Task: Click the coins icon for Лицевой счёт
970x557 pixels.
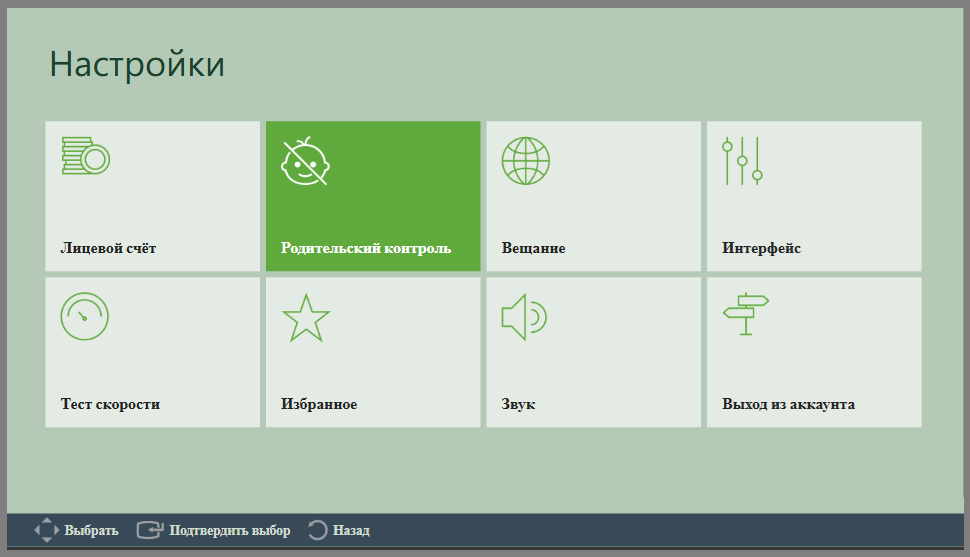Action: click(86, 155)
